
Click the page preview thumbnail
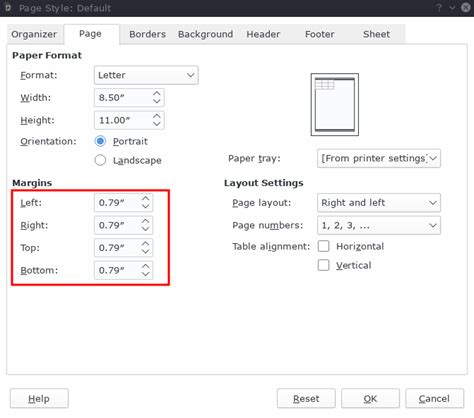pyautogui.click(x=335, y=104)
